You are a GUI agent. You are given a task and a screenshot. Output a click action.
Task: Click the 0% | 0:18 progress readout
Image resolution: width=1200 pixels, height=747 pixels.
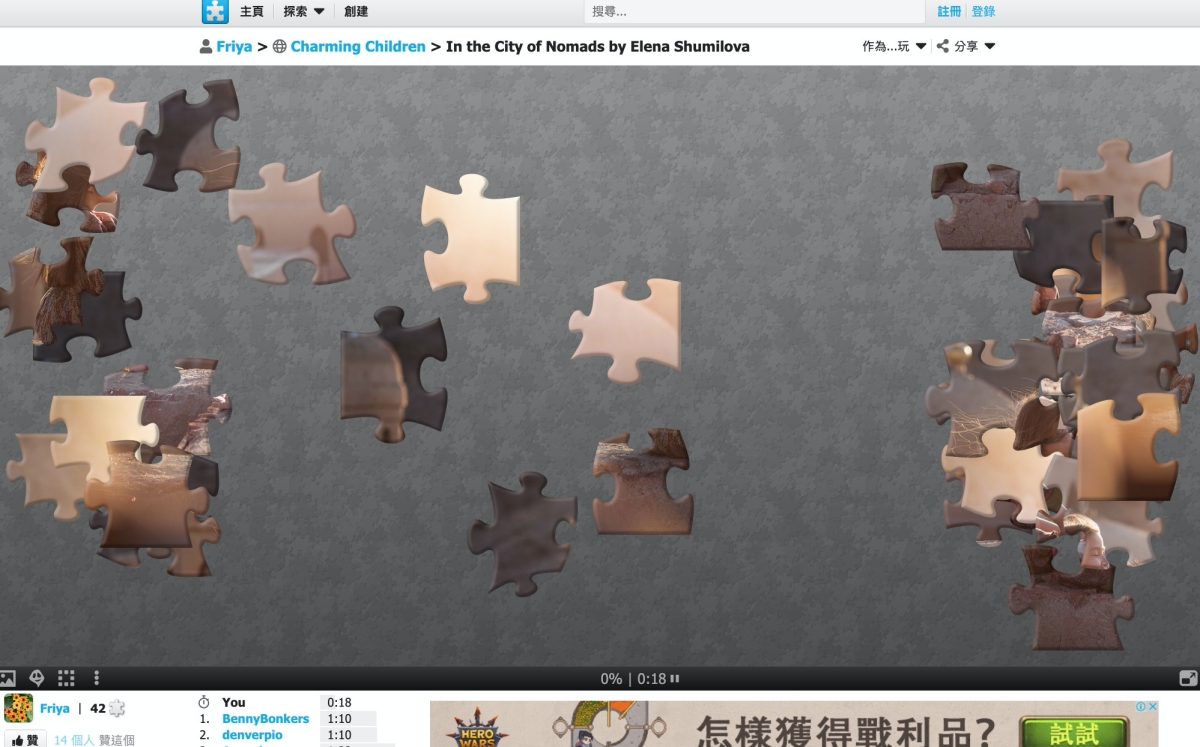click(633, 678)
